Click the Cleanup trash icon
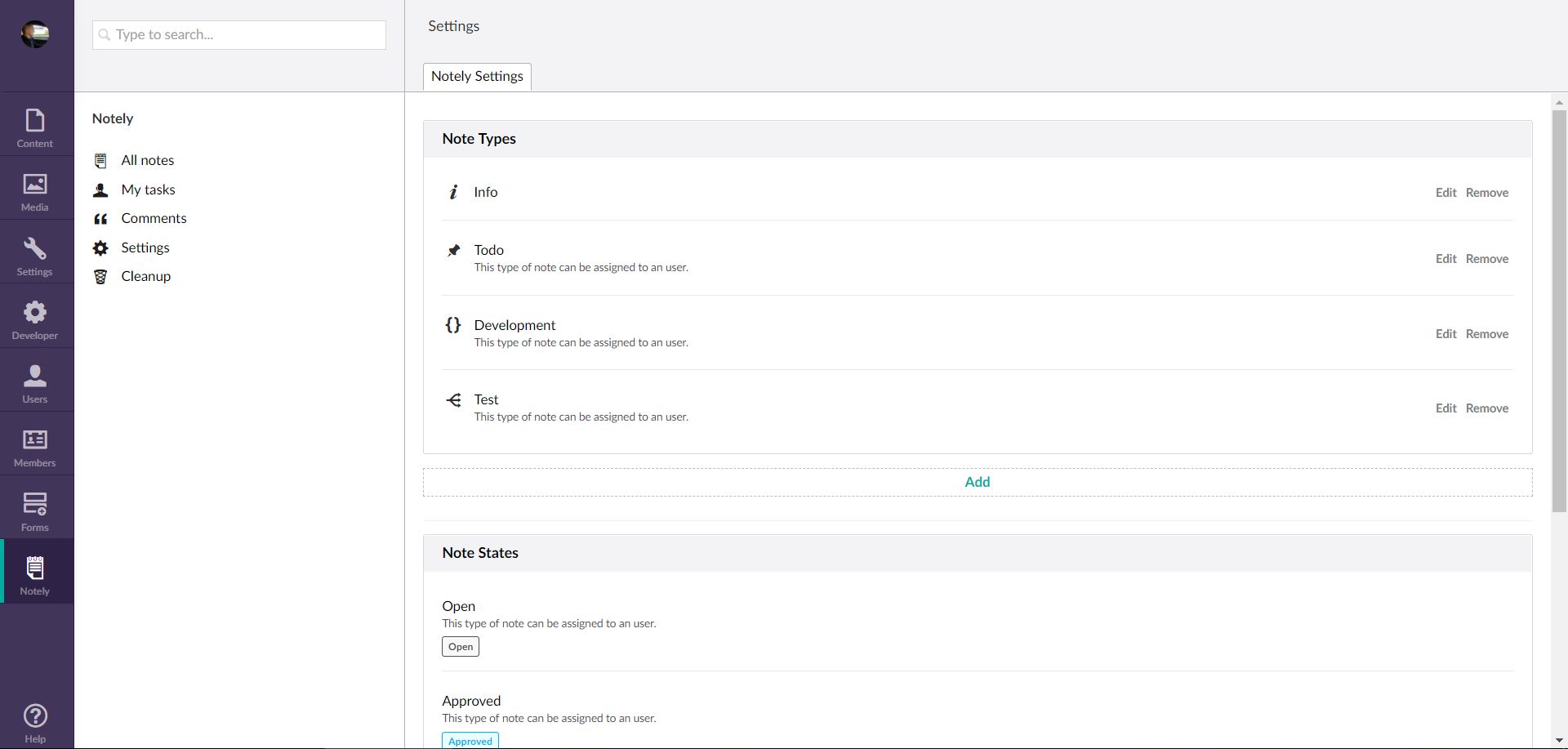Screen dimensions: 1568x749 click(100, 277)
